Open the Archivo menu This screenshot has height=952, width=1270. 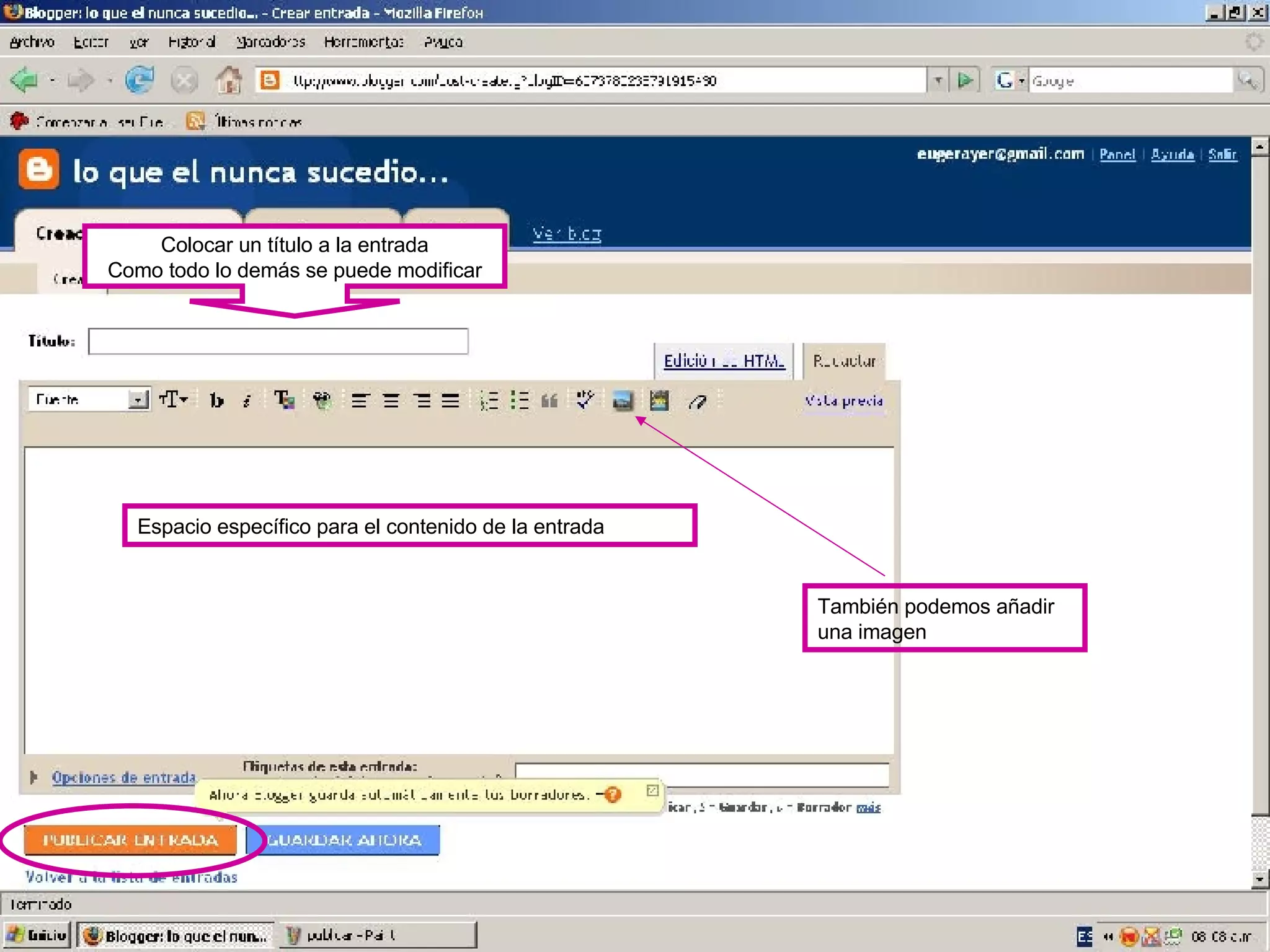[x=32, y=42]
